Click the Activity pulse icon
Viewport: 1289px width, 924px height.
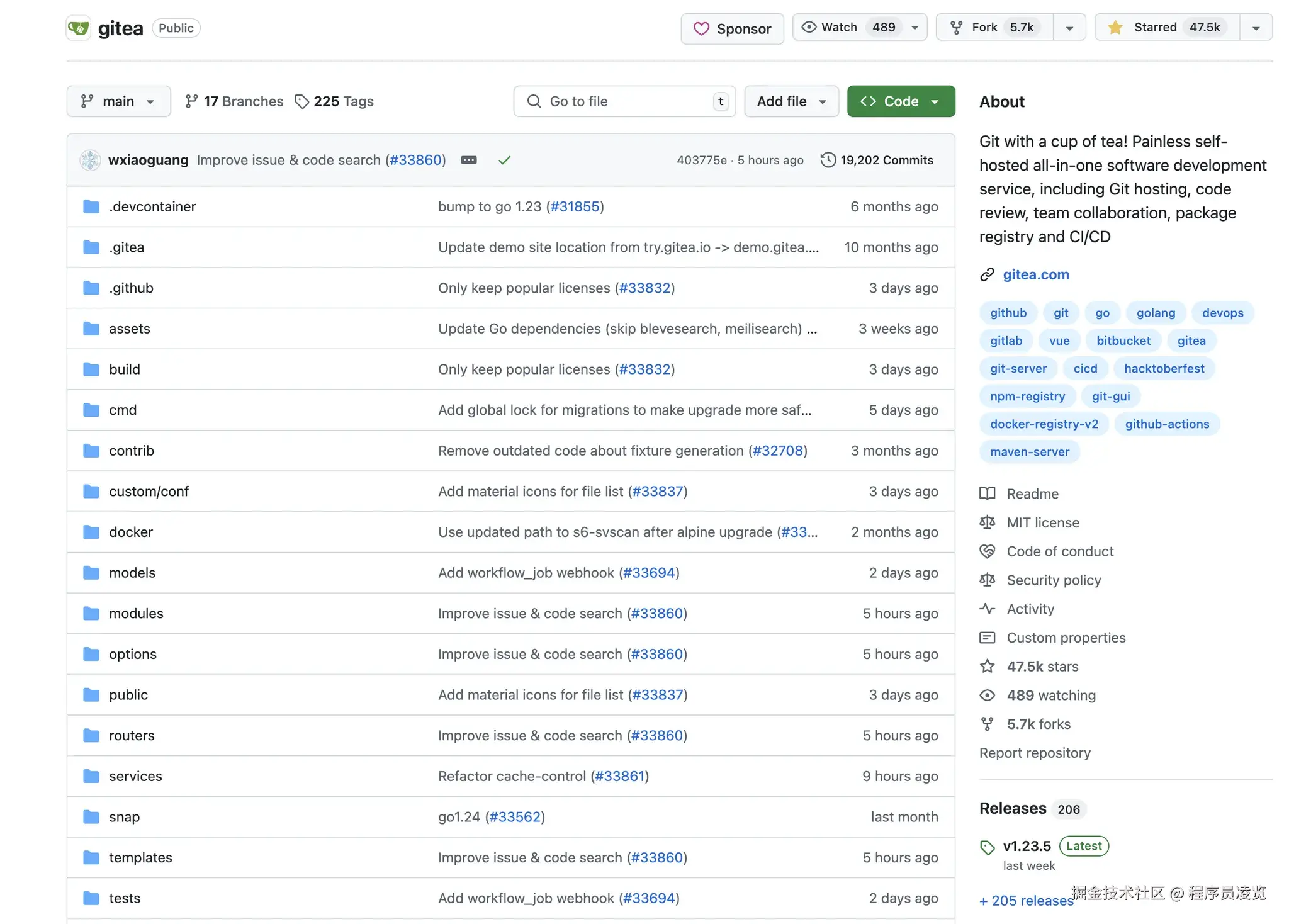coord(988,609)
